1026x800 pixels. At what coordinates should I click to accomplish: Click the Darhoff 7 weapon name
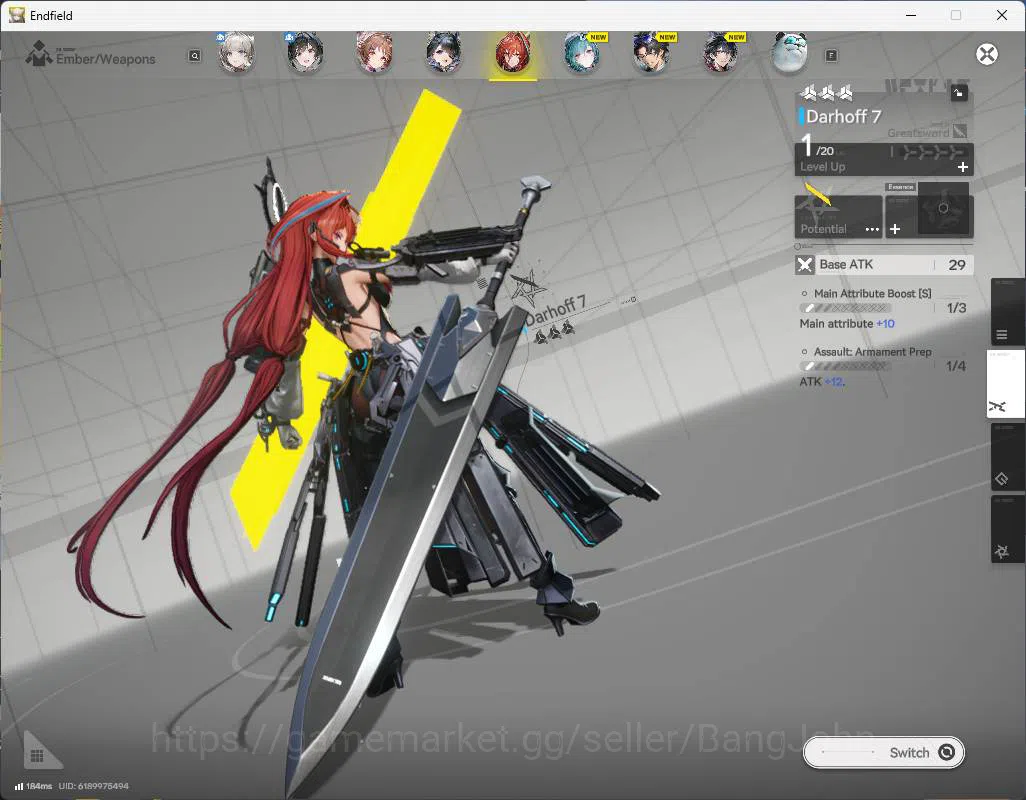pos(843,116)
